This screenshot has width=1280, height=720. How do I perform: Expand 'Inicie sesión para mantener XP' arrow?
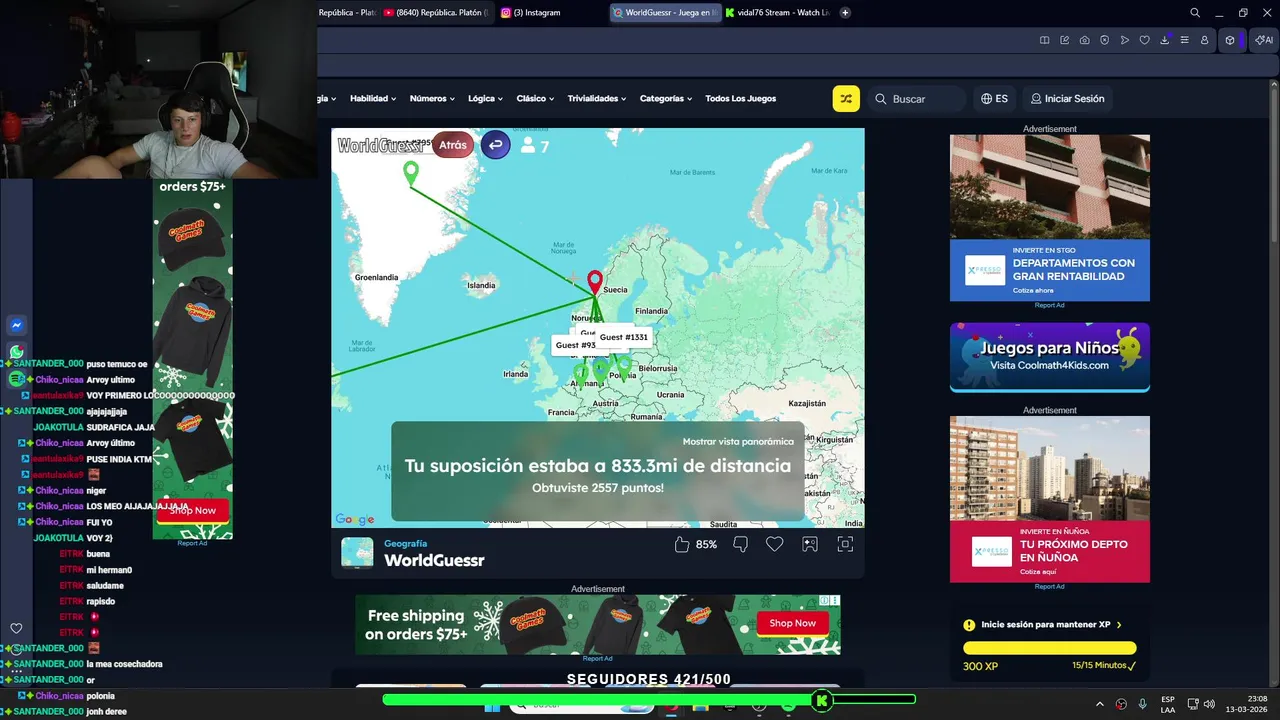tap(1119, 625)
